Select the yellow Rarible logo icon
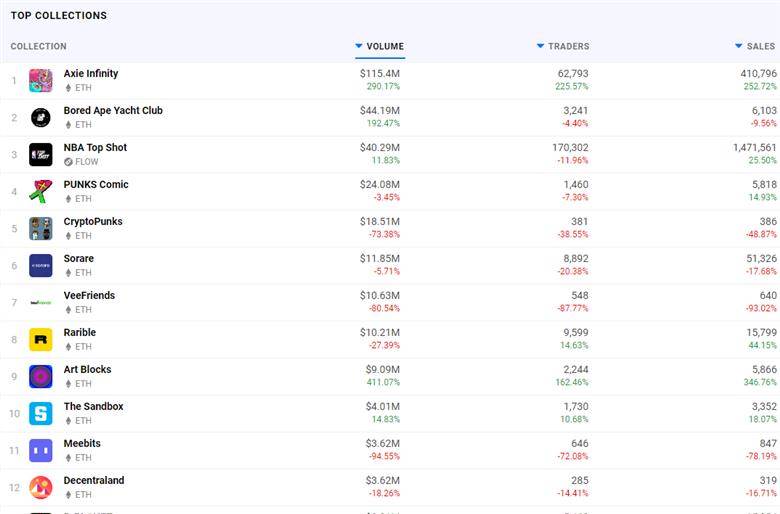 [41, 339]
